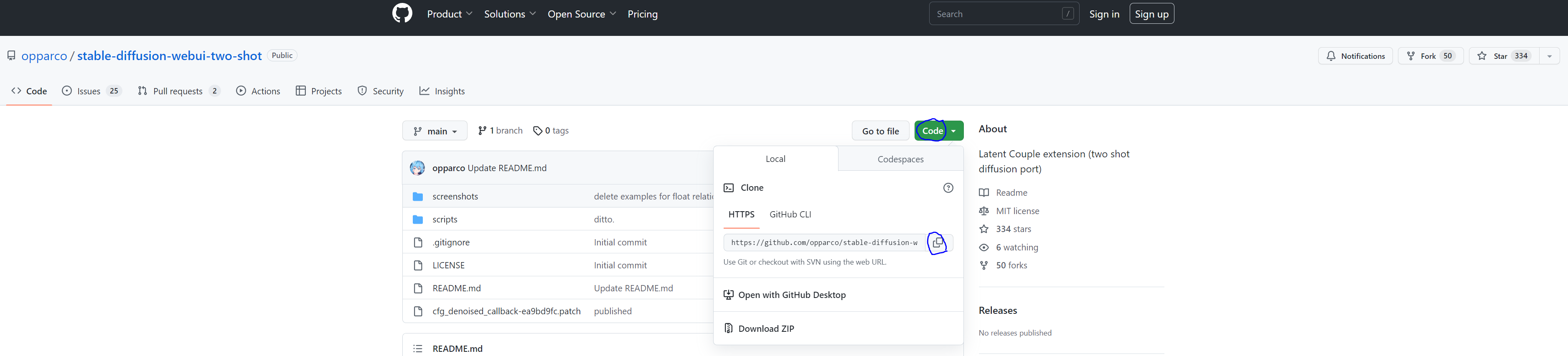Go to the Pricing page
Screen dimensions: 1568x356
click(642, 14)
